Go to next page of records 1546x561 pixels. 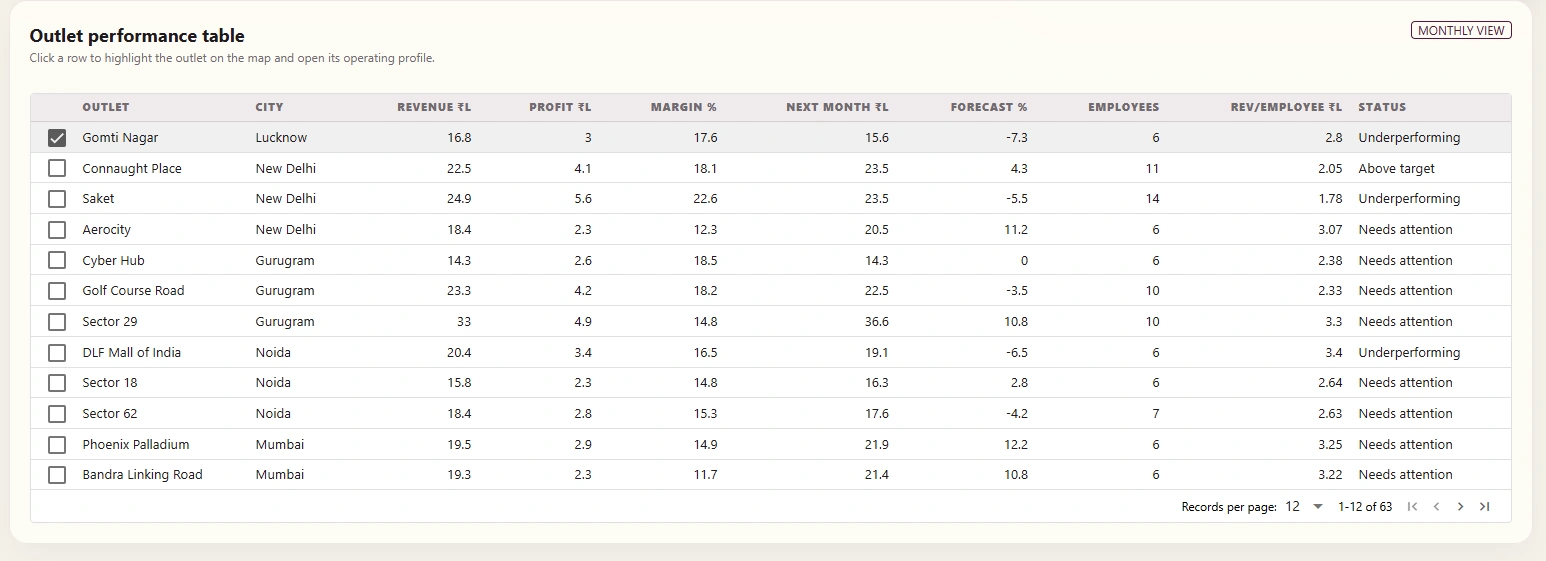click(1460, 507)
